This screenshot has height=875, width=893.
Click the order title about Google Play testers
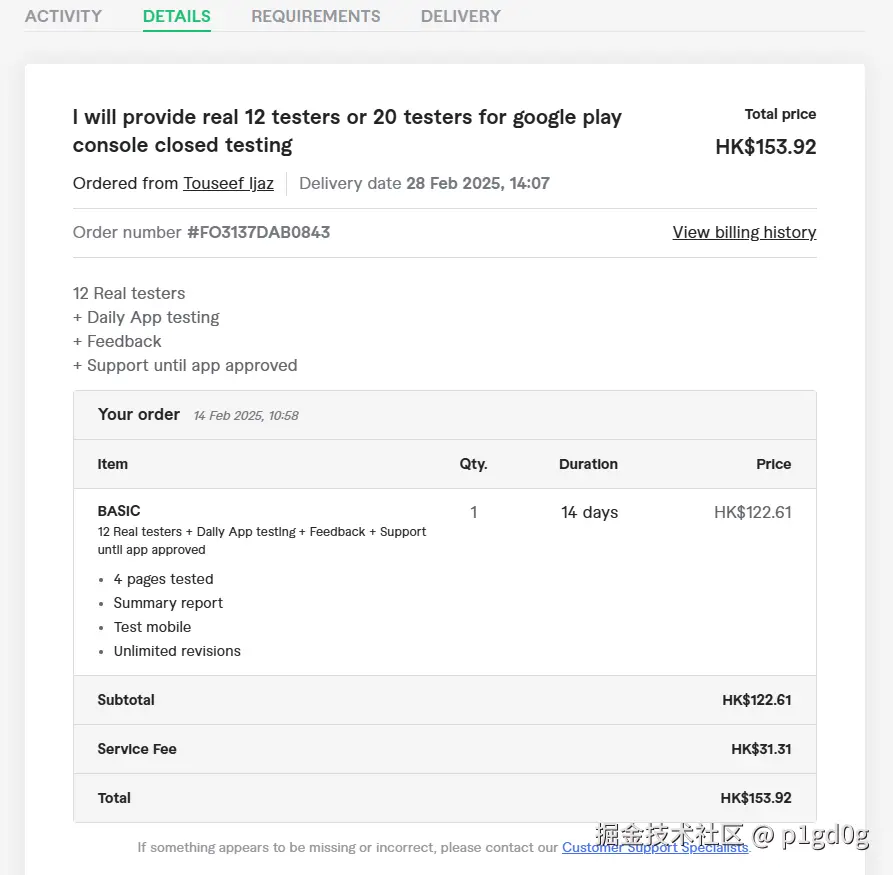347,131
